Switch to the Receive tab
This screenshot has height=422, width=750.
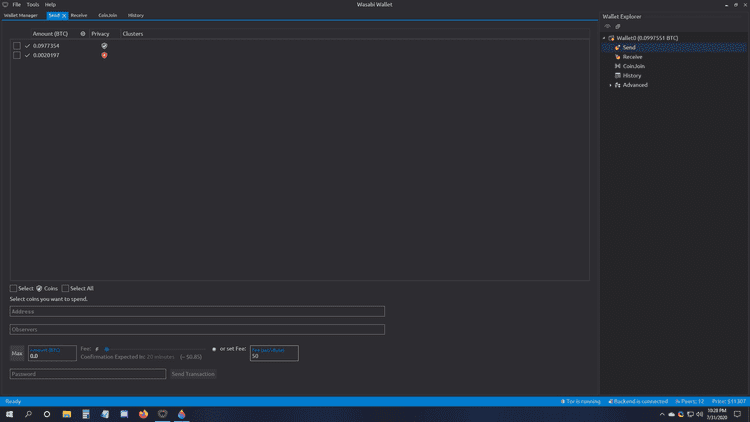tap(79, 15)
